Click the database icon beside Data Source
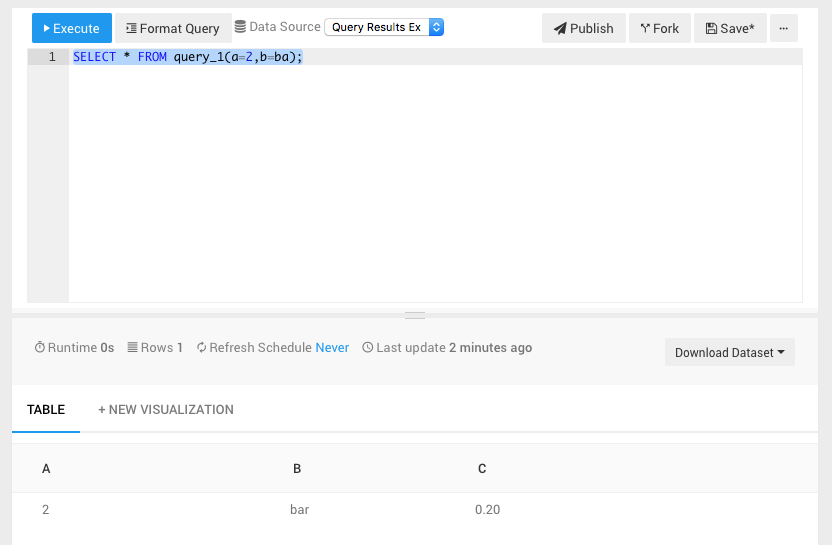The width and height of the screenshot is (832, 545). [x=240, y=27]
